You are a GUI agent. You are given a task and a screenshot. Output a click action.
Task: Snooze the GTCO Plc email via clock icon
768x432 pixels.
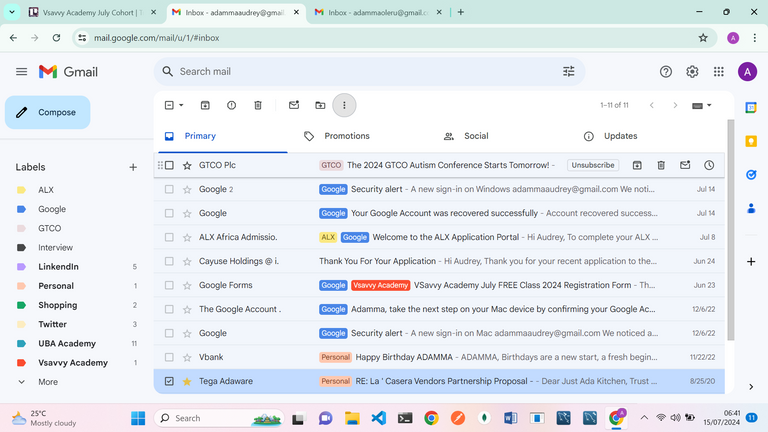(x=709, y=166)
